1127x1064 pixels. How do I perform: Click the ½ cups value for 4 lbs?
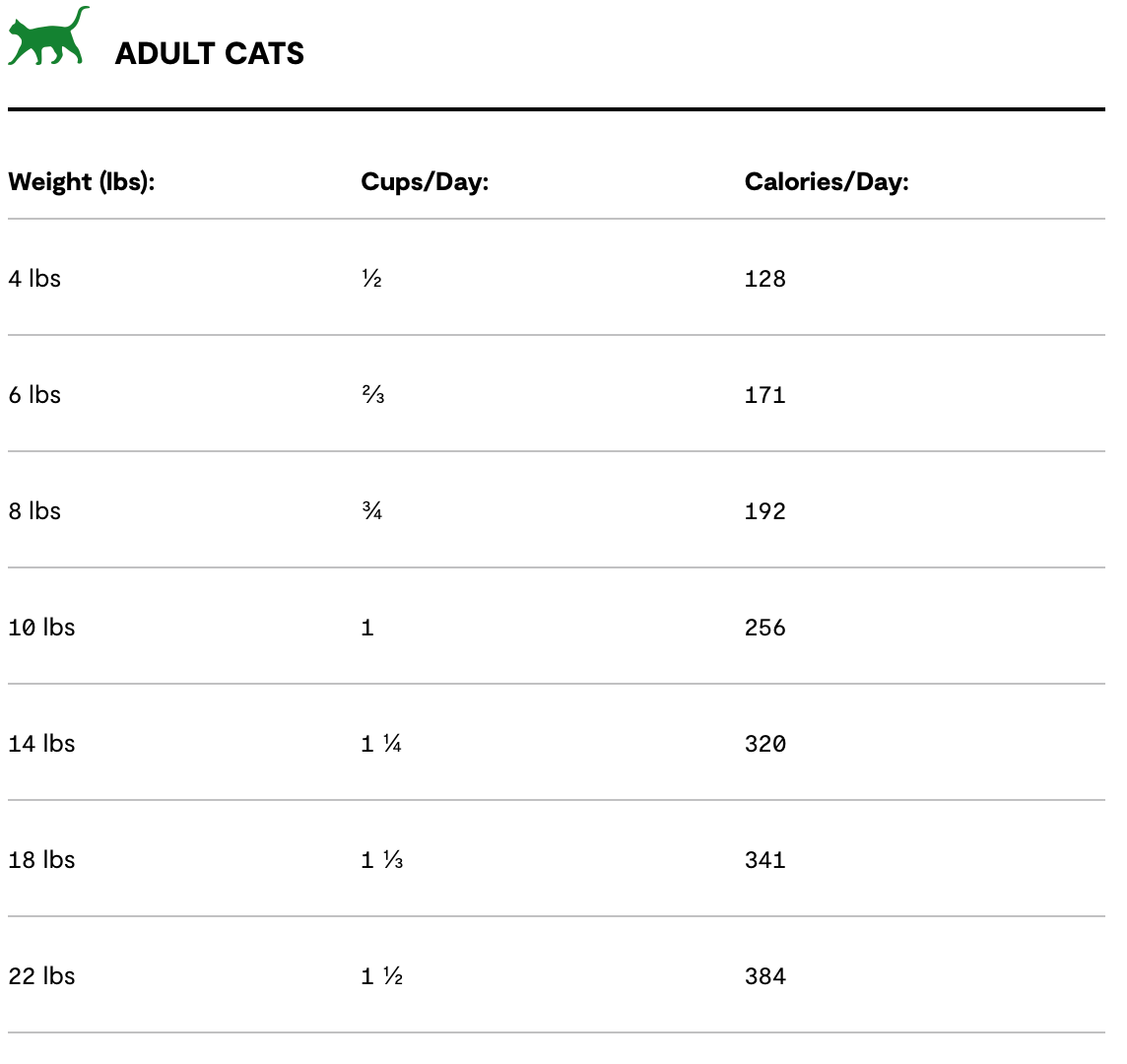pos(371,280)
